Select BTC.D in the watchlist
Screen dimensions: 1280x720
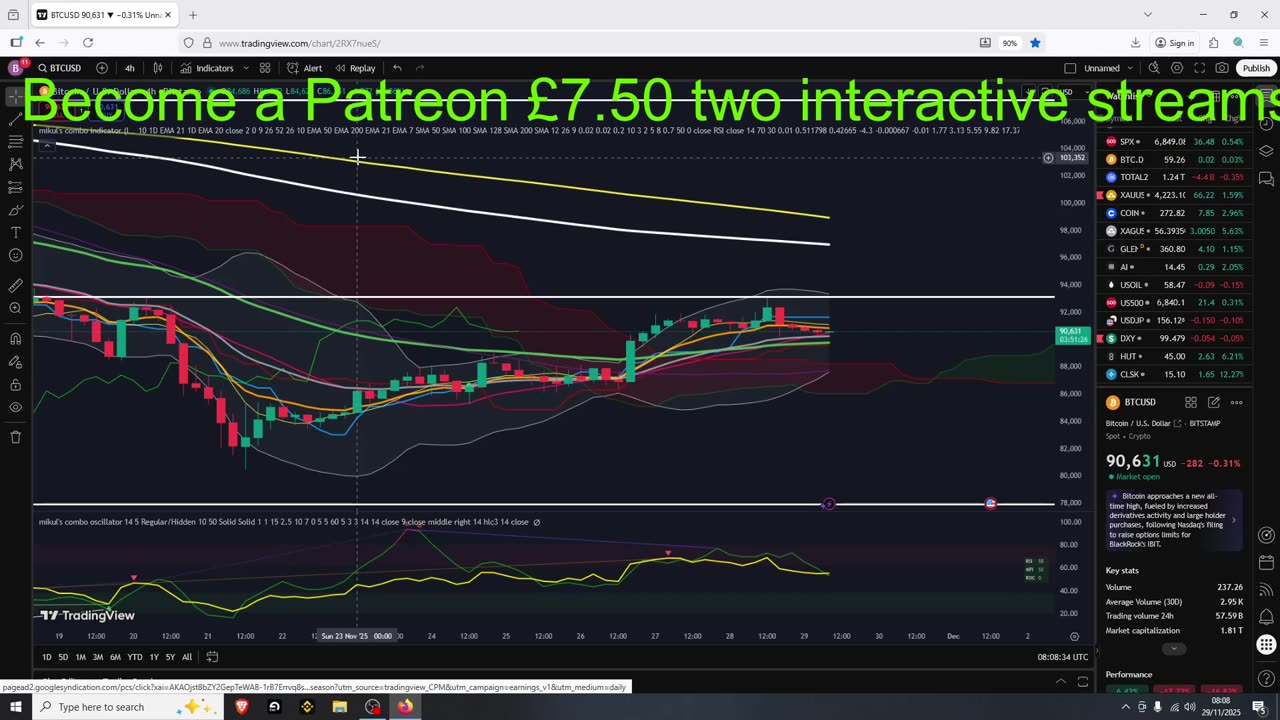1174,160
